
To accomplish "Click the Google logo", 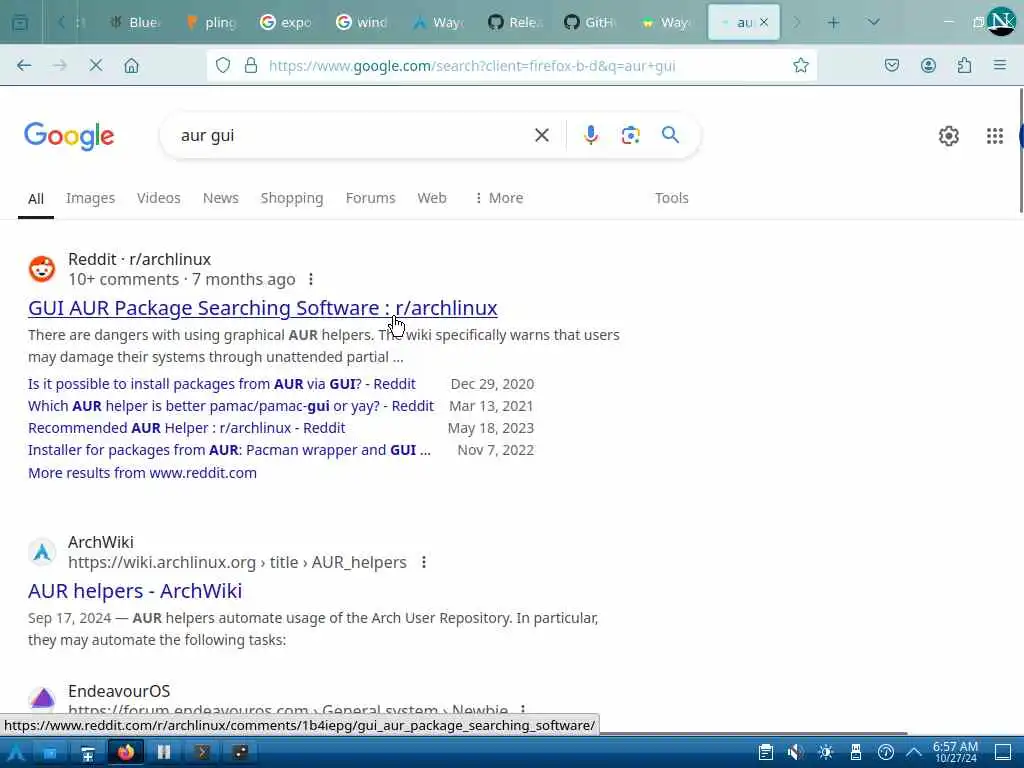I will (69, 136).
